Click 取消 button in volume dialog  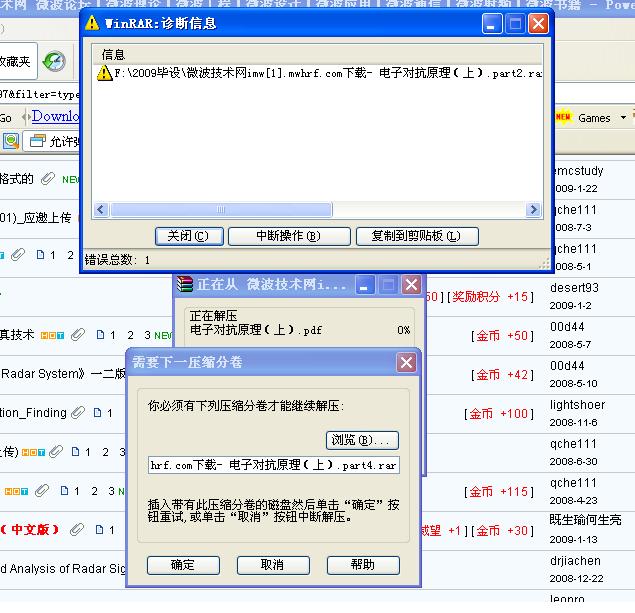click(x=273, y=565)
